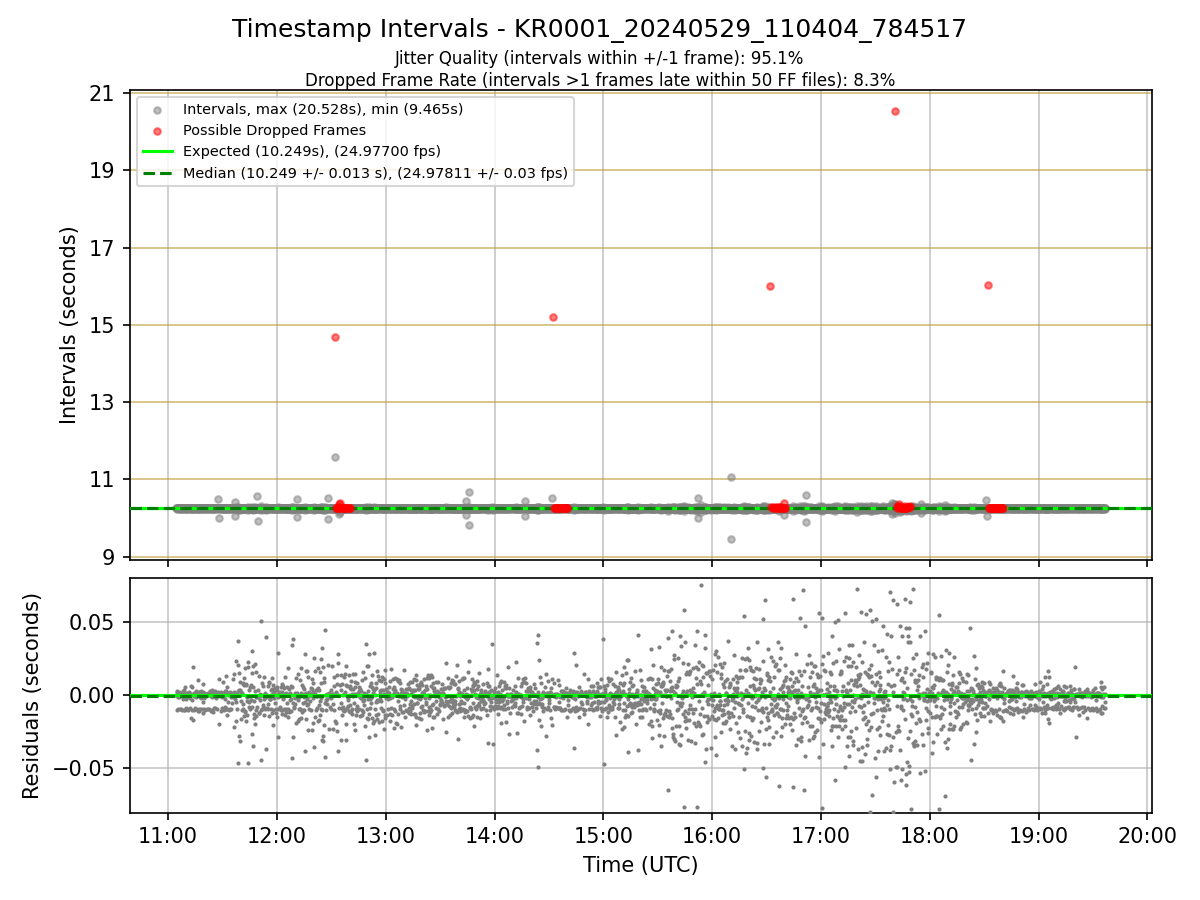The width and height of the screenshot is (1200, 900).
Task: Click the '0.05' tick on the Residuals axis
Action: 92,622
